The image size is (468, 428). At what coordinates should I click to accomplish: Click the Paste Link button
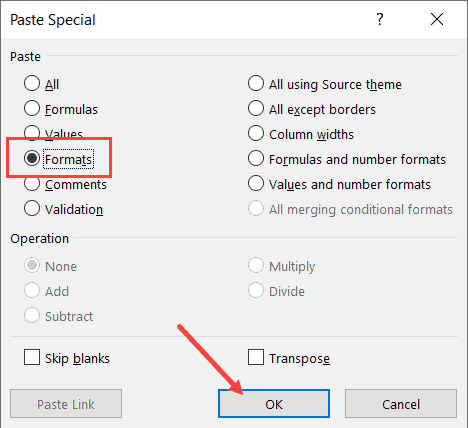pyautogui.click(x=66, y=404)
